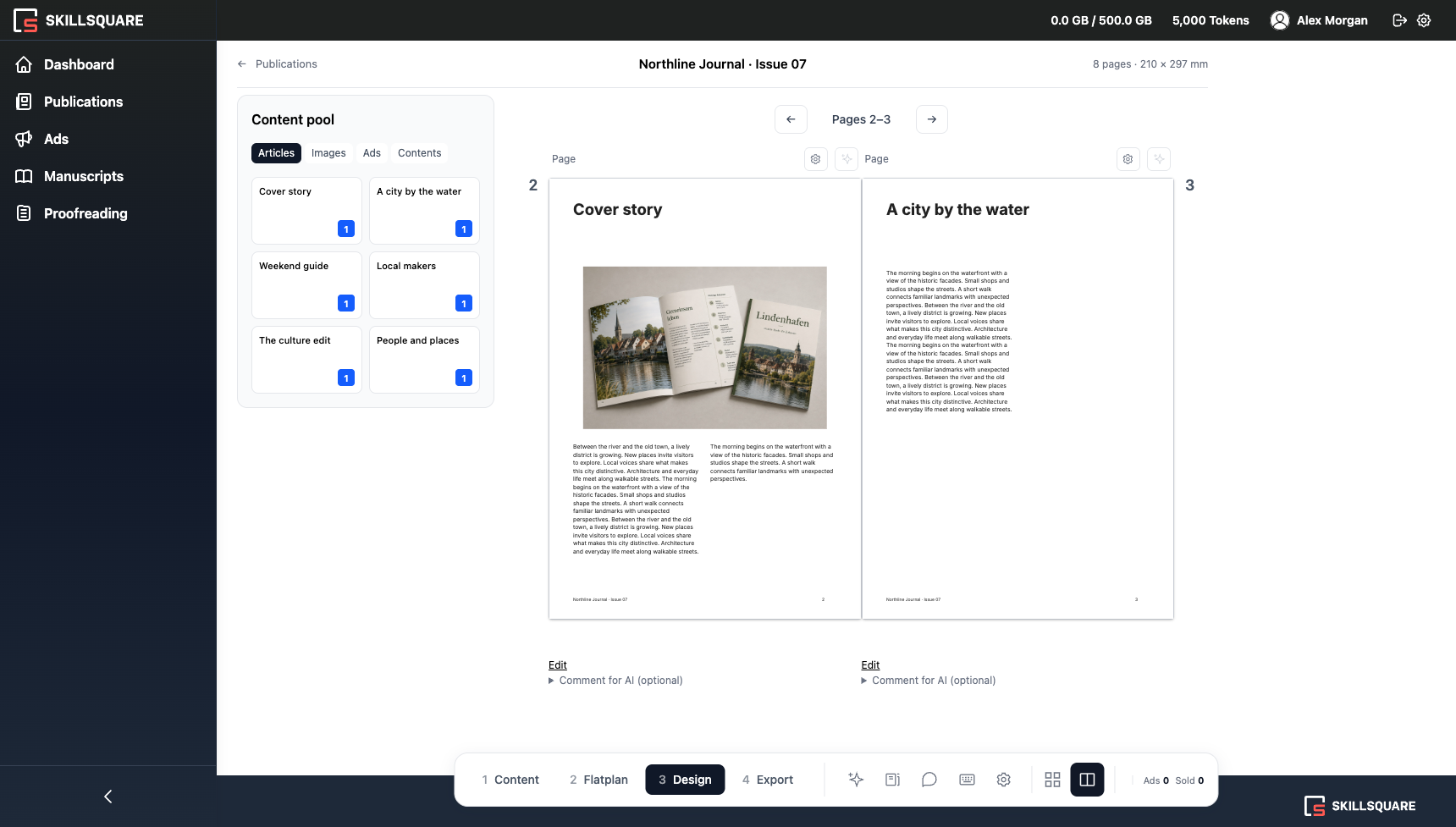Open comments from the bottom toolbar

pyautogui.click(x=929, y=780)
